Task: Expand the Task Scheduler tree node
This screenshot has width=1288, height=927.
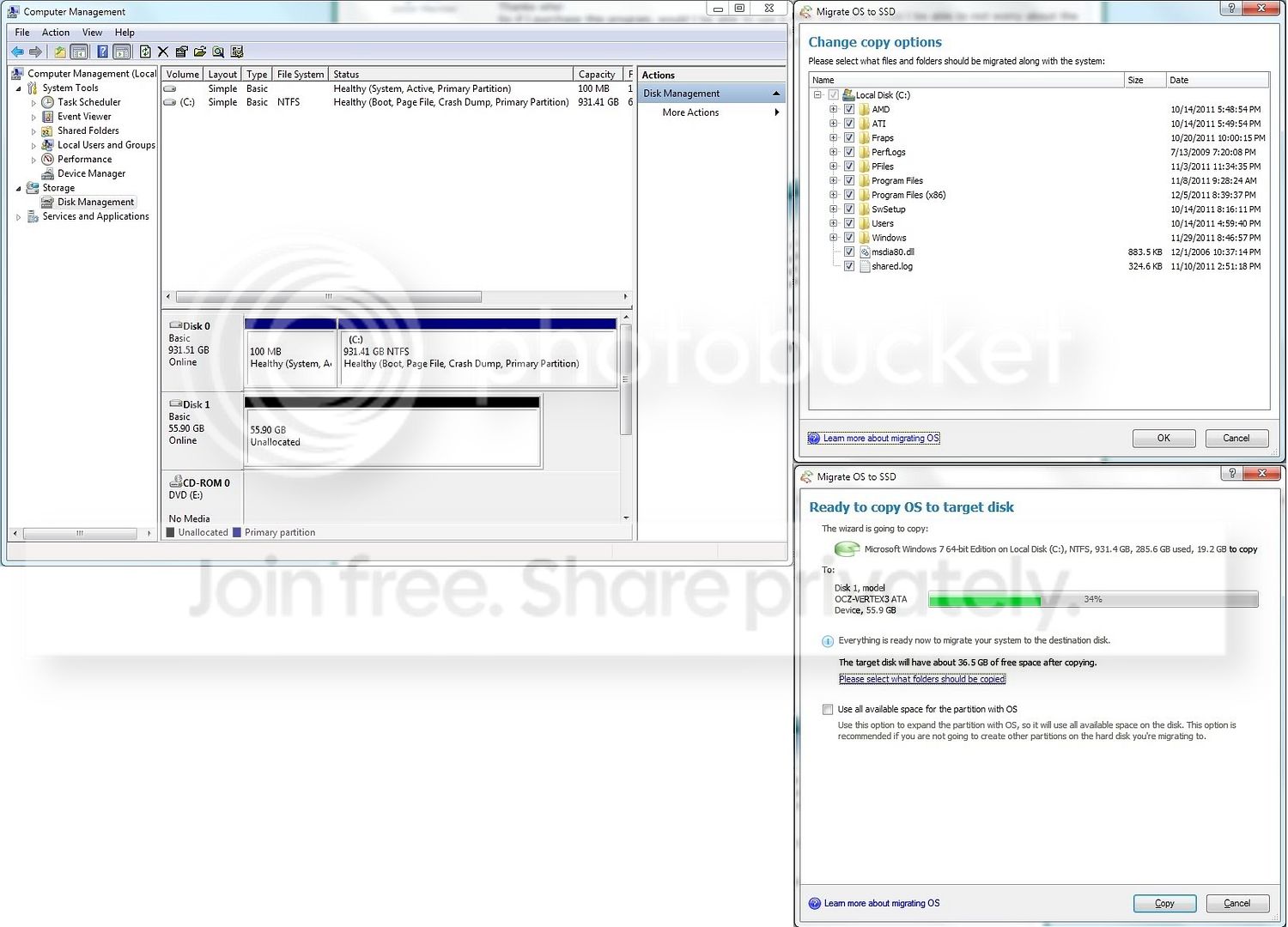Action: click(33, 102)
